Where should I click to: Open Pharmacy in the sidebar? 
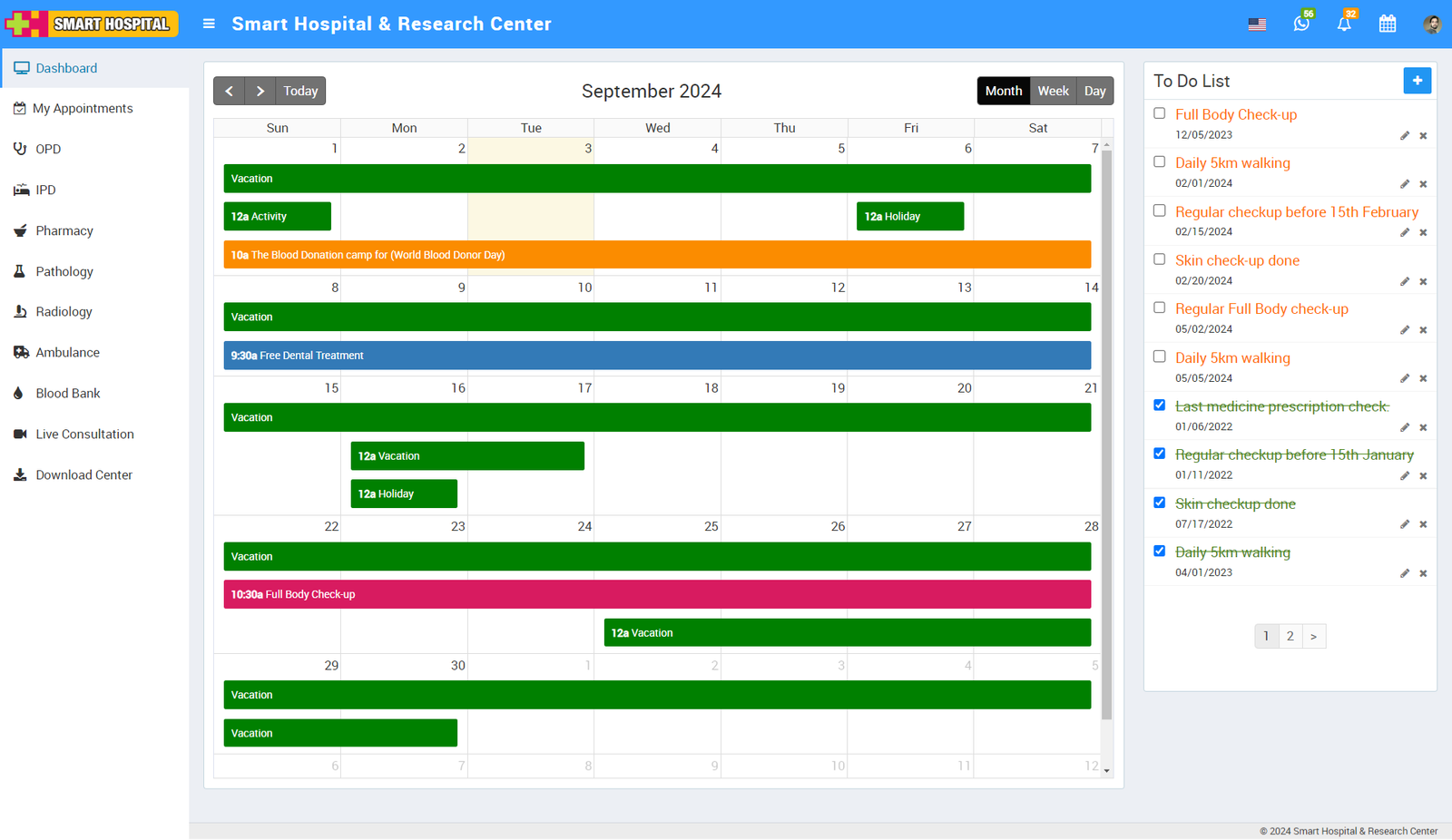point(64,230)
